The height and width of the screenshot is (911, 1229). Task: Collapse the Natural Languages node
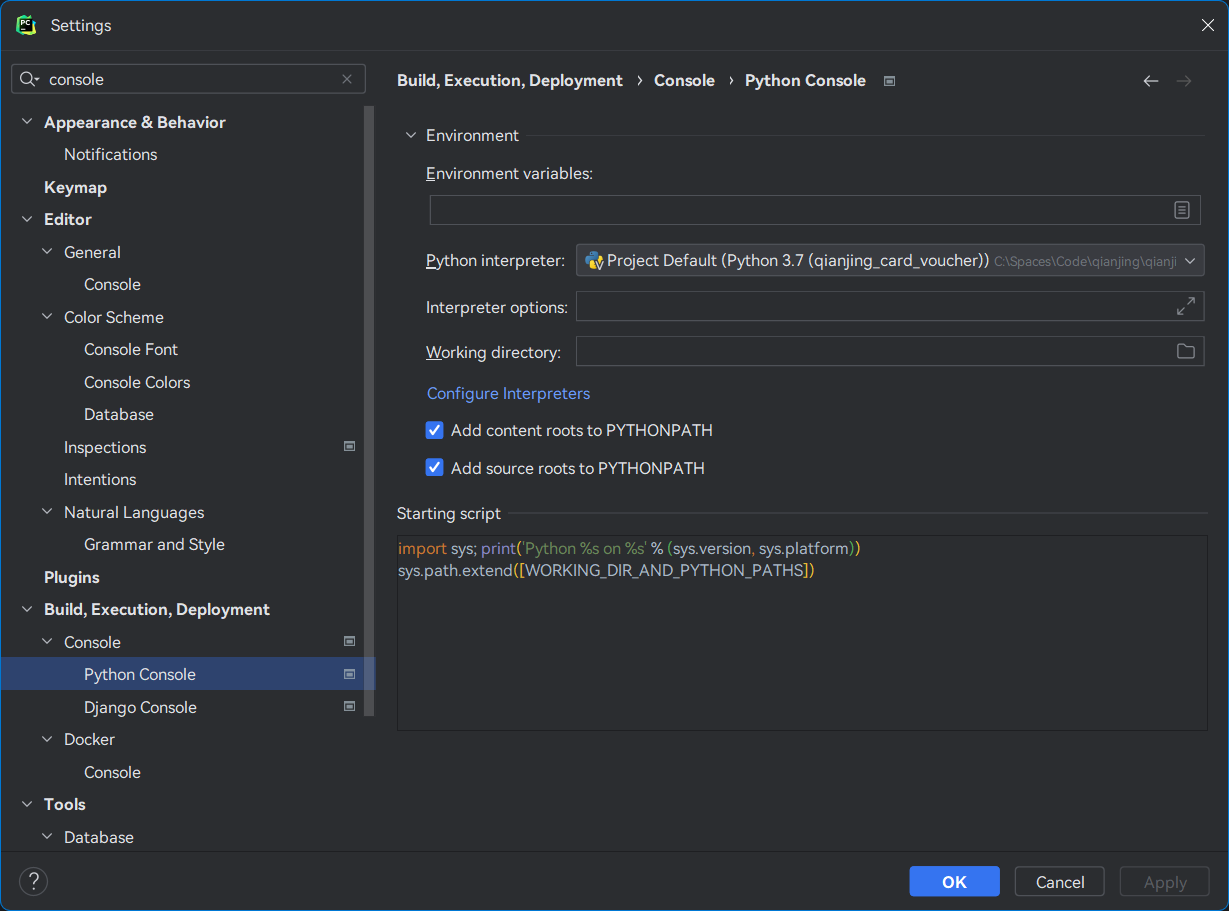coord(47,512)
